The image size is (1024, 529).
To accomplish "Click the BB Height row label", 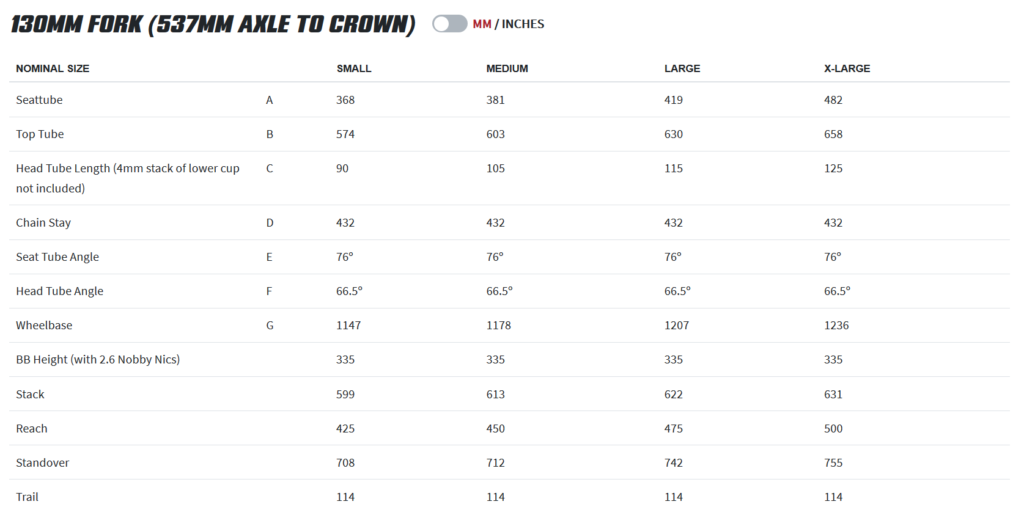I will (97, 360).
